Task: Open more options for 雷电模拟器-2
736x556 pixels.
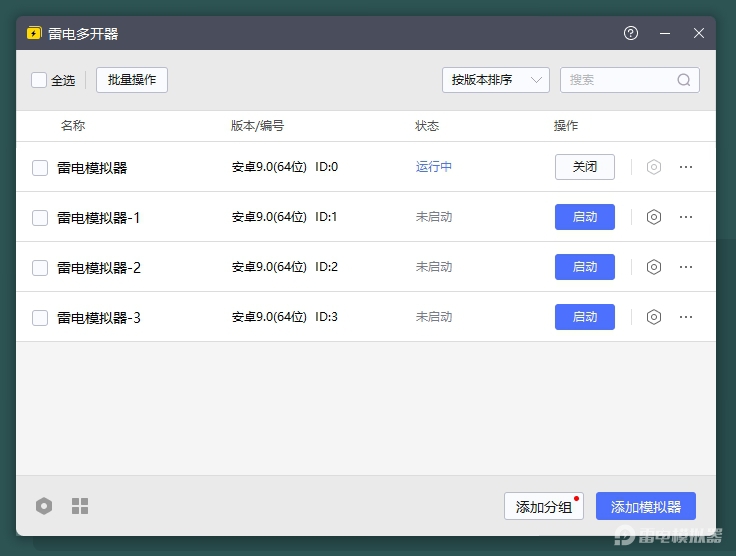Action: [686, 267]
